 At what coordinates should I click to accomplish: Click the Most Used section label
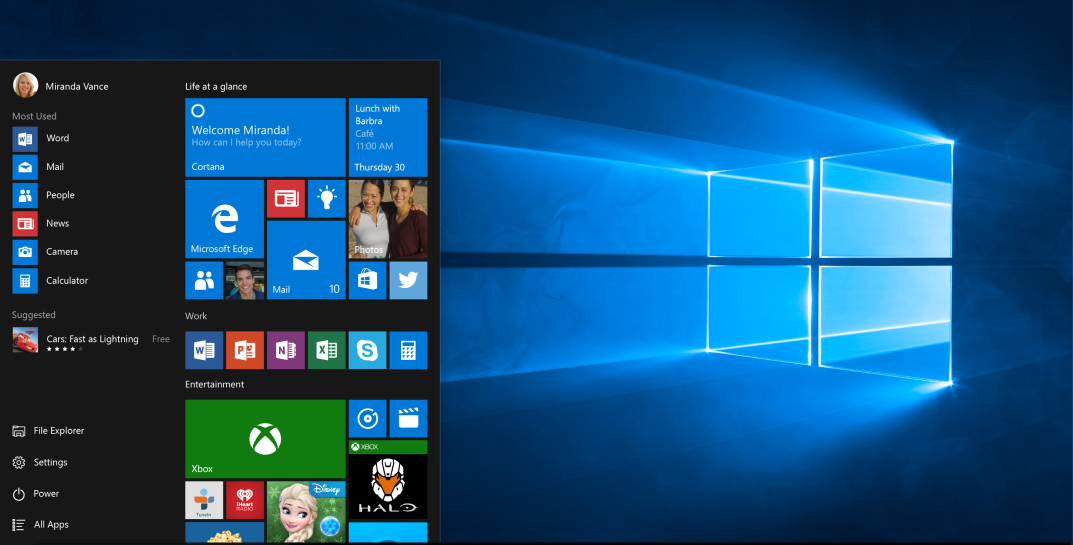[34, 116]
